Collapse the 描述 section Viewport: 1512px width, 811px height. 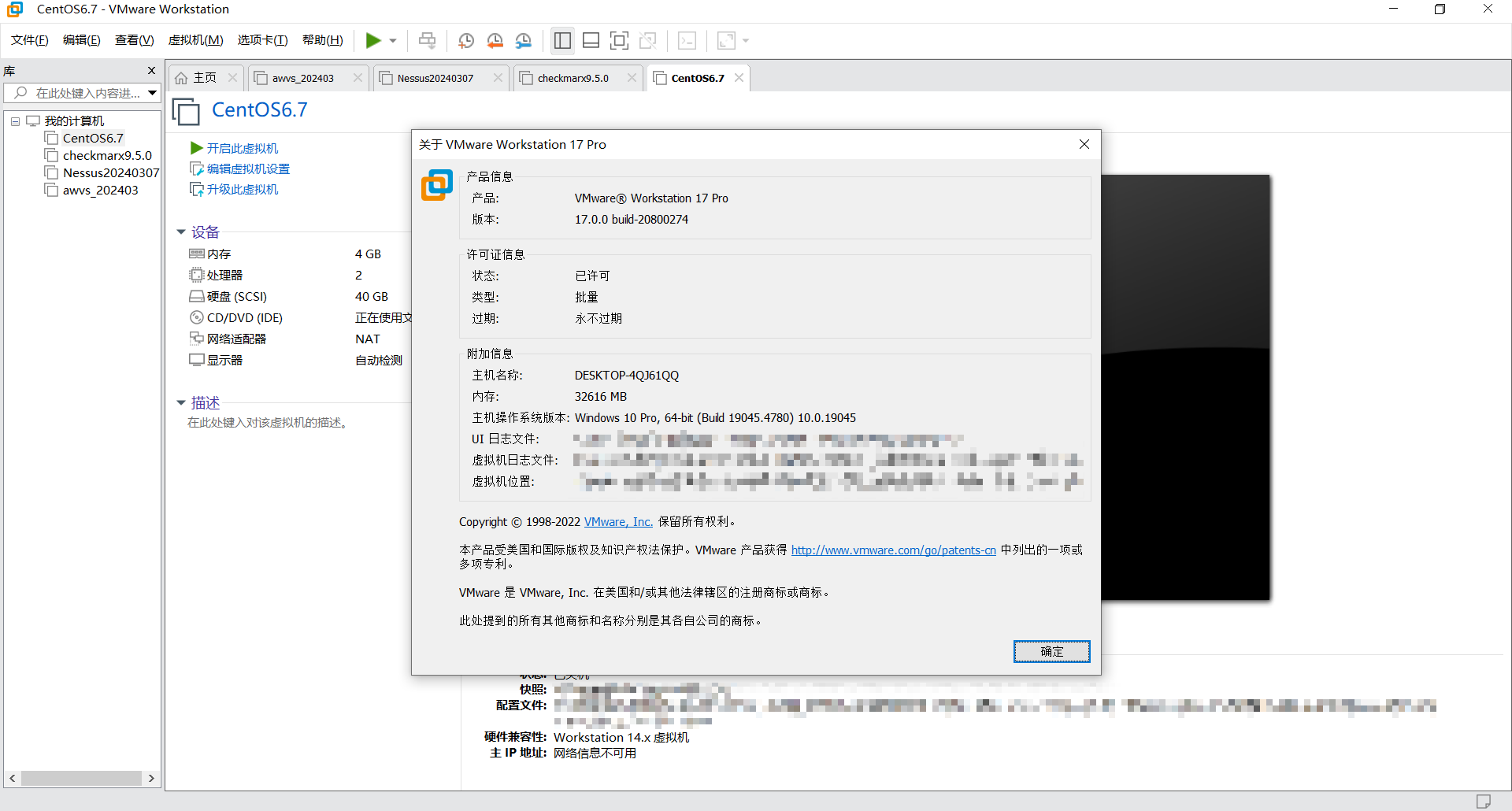(181, 403)
